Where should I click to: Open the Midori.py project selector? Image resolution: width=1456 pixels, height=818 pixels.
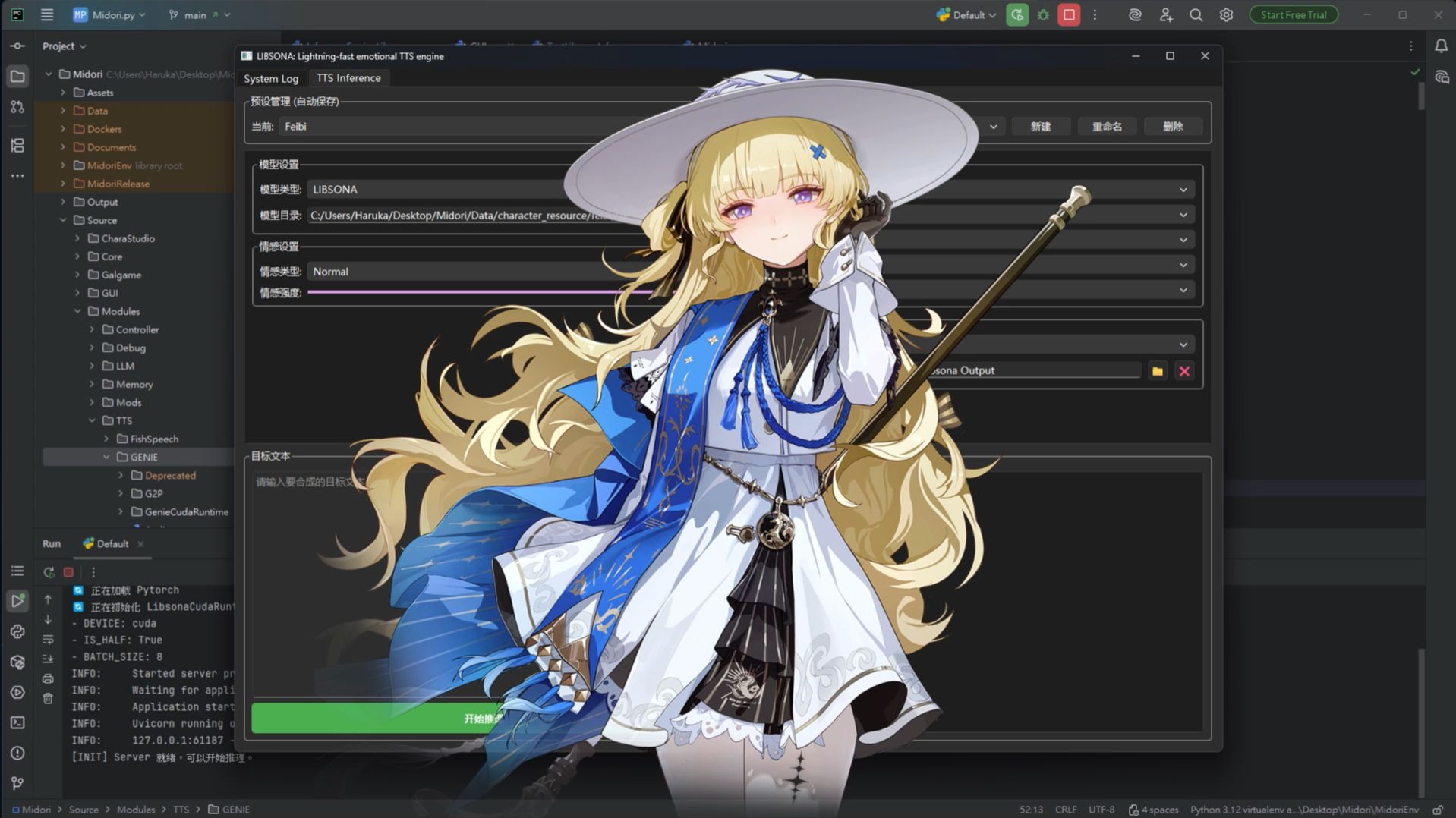coord(109,14)
